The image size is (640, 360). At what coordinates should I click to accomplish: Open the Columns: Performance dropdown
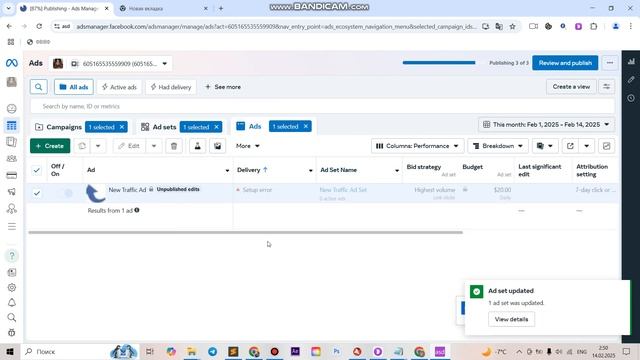point(417,146)
